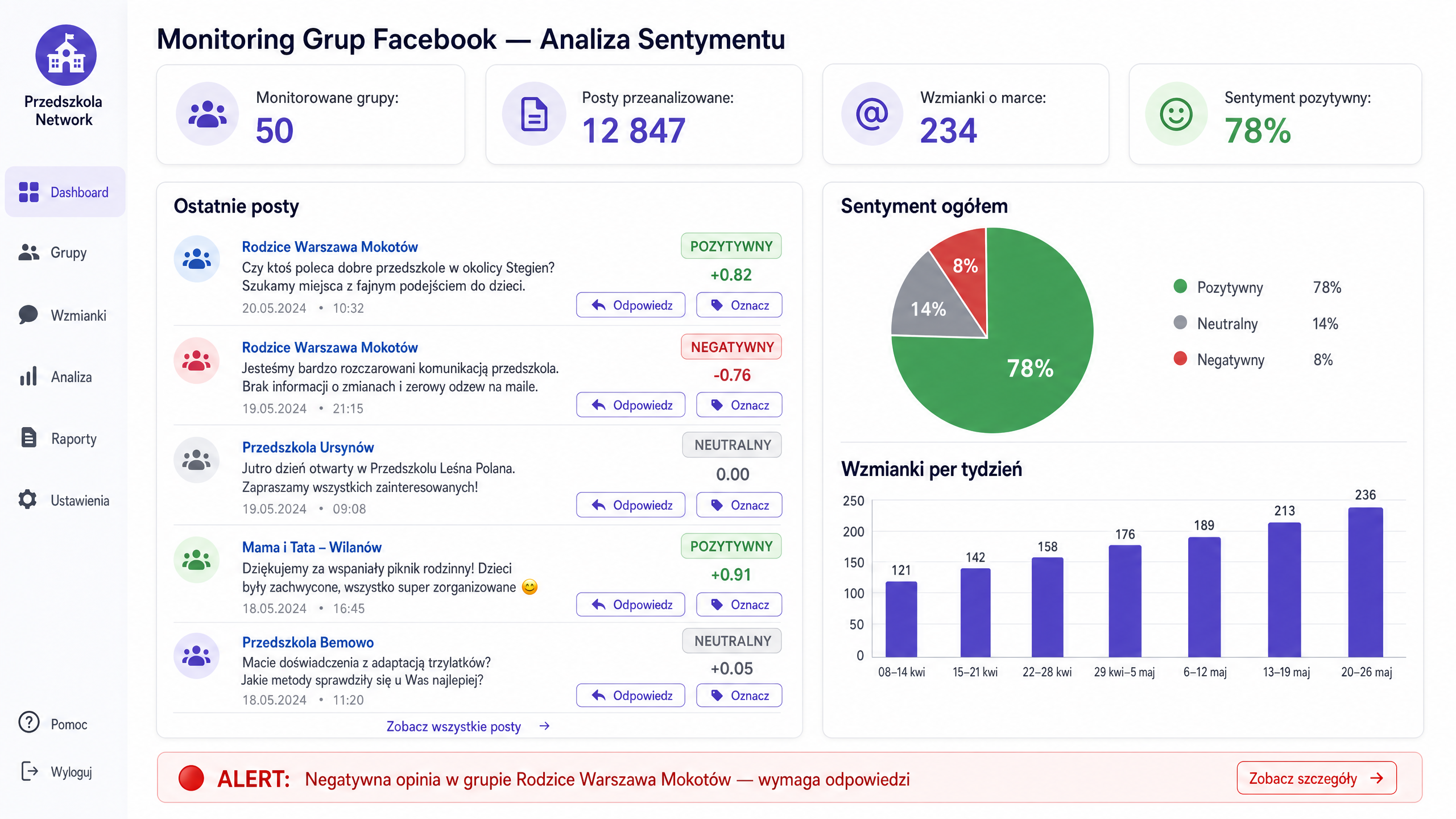Viewport: 1456px width, 819px height.
Task: Open the Przedszkola Bemowo group link
Action: click(x=308, y=642)
